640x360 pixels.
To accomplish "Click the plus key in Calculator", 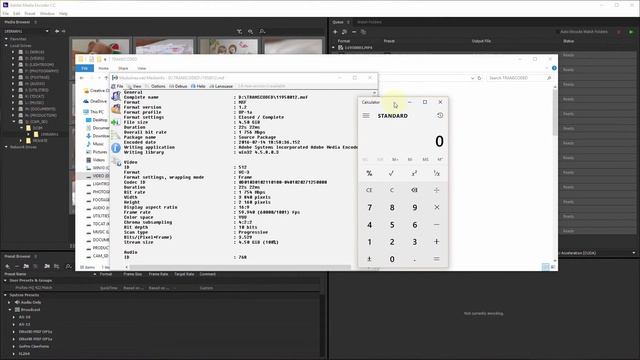I will click(437, 242).
